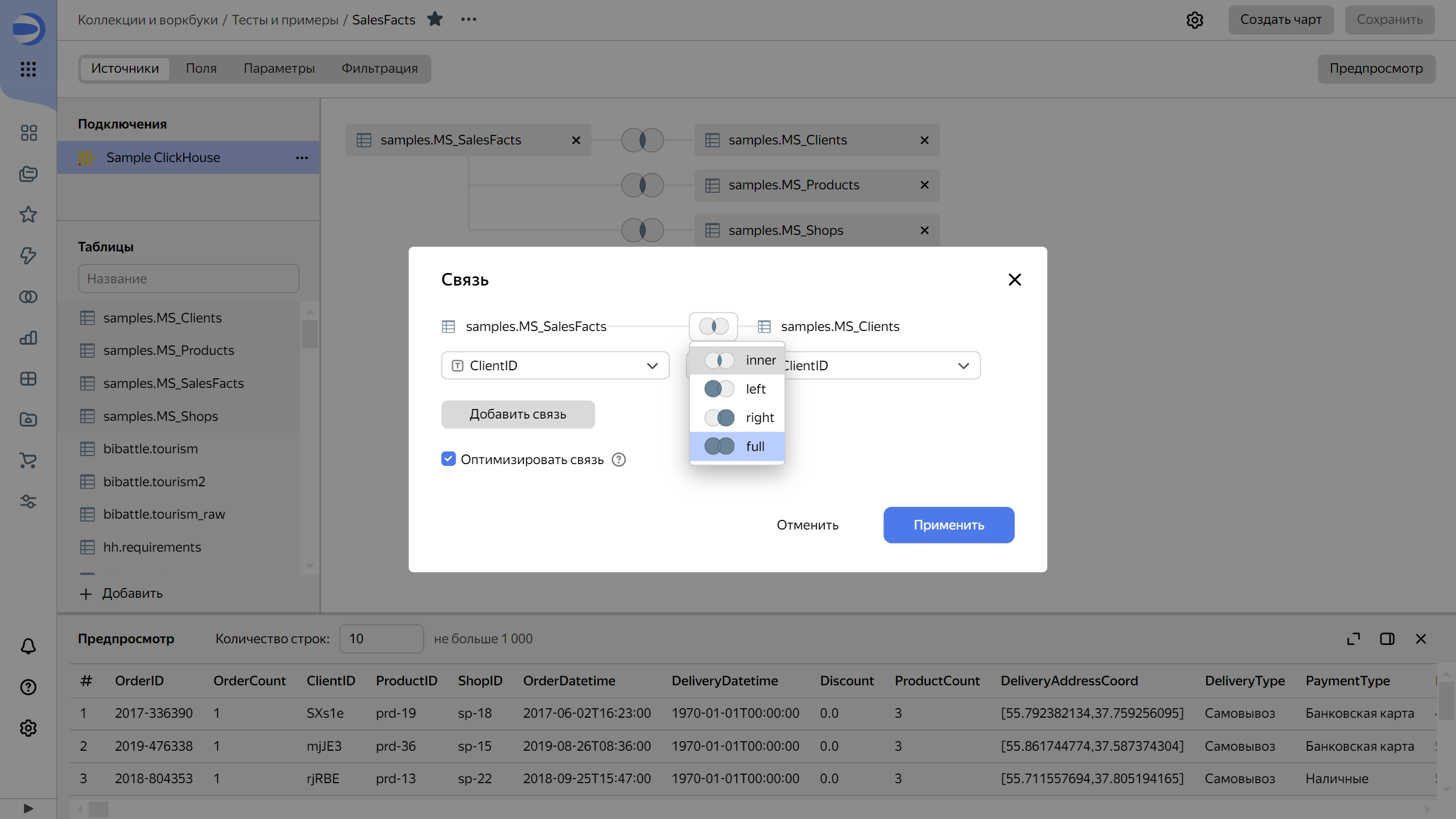Select the lightning (QL) sidebar icon
The height and width of the screenshot is (819, 1456).
tap(28, 256)
